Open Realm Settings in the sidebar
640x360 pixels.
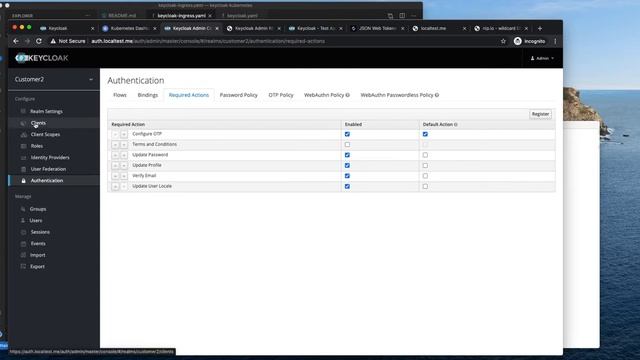[x=46, y=111]
